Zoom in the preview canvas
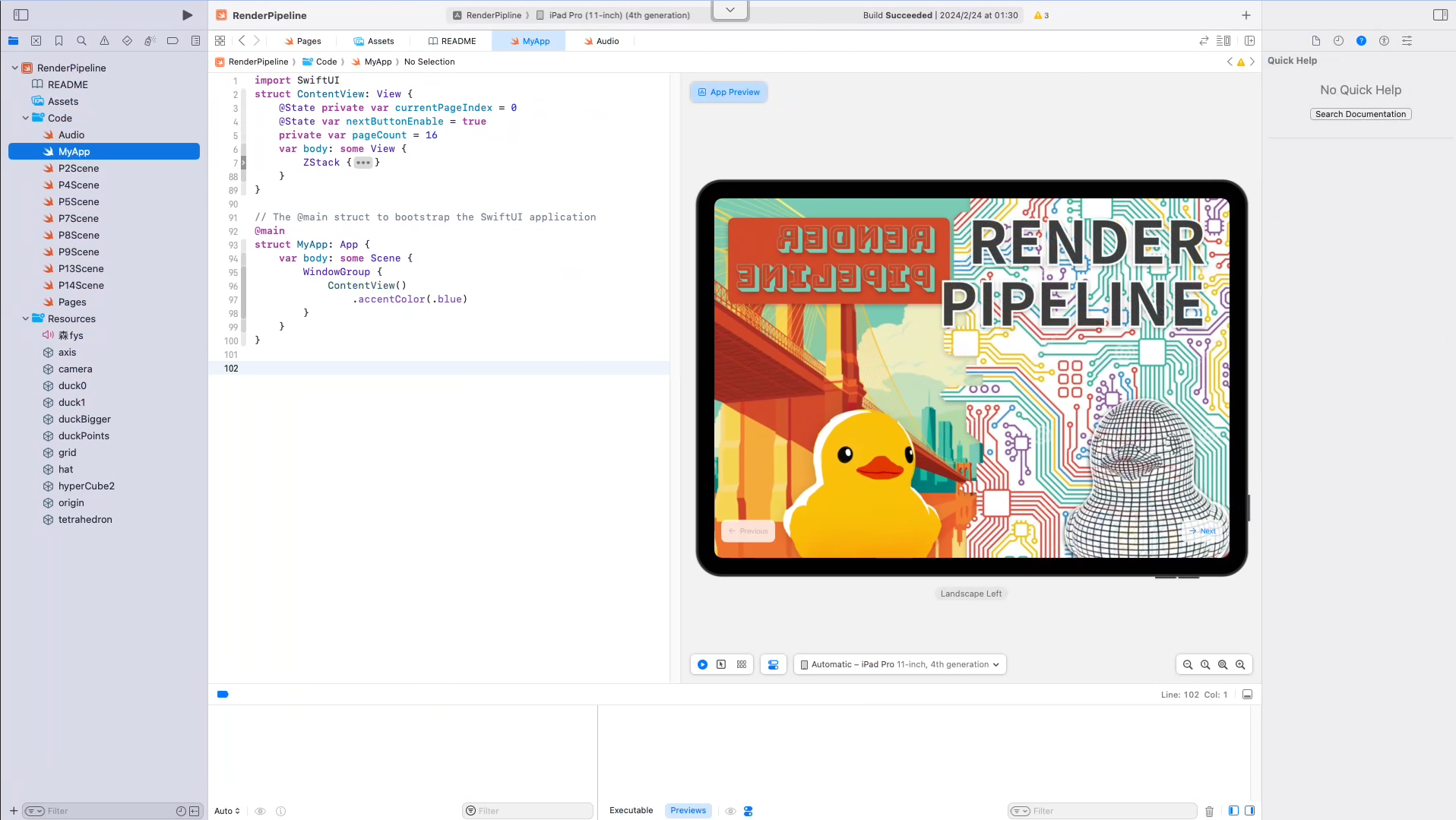1456x820 pixels. [x=1240, y=664]
